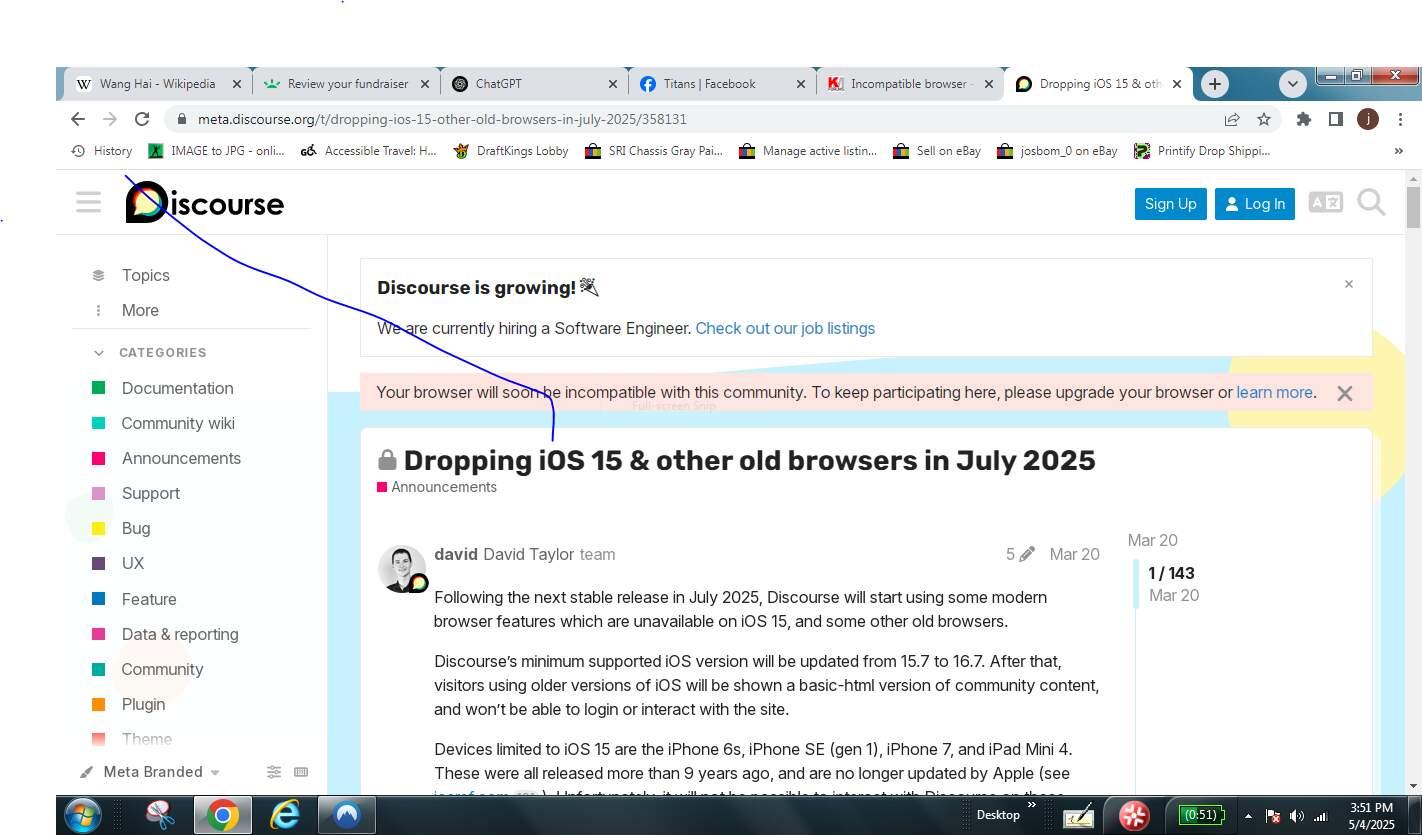The height and width of the screenshot is (835, 1422).
Task: Open the Snipping Tool taskbar icon
Action: tap(160, 815)
